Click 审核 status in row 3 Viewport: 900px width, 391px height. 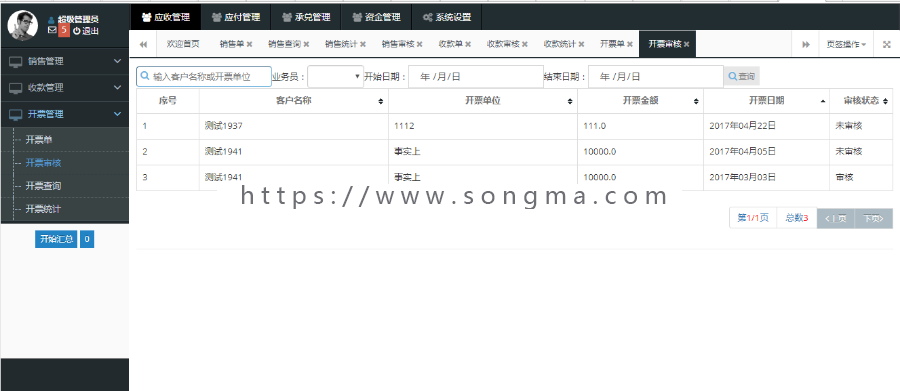tap(844, 177)
